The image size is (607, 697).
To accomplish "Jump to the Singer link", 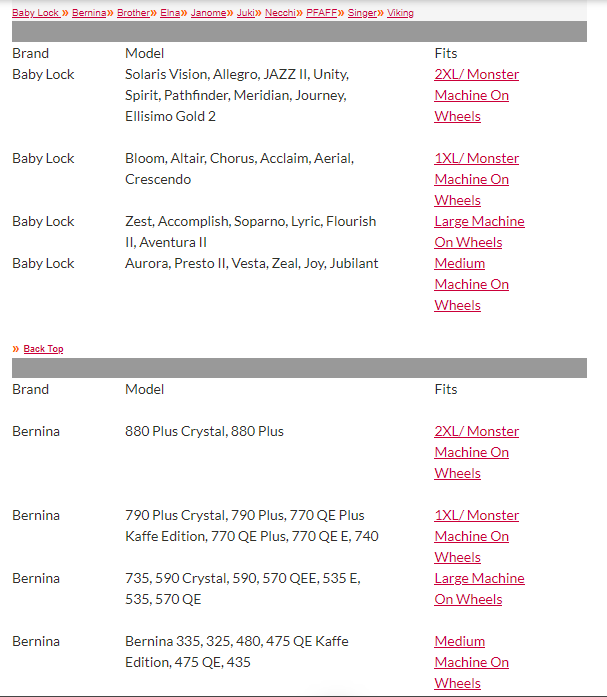I will tap(361, 13).
